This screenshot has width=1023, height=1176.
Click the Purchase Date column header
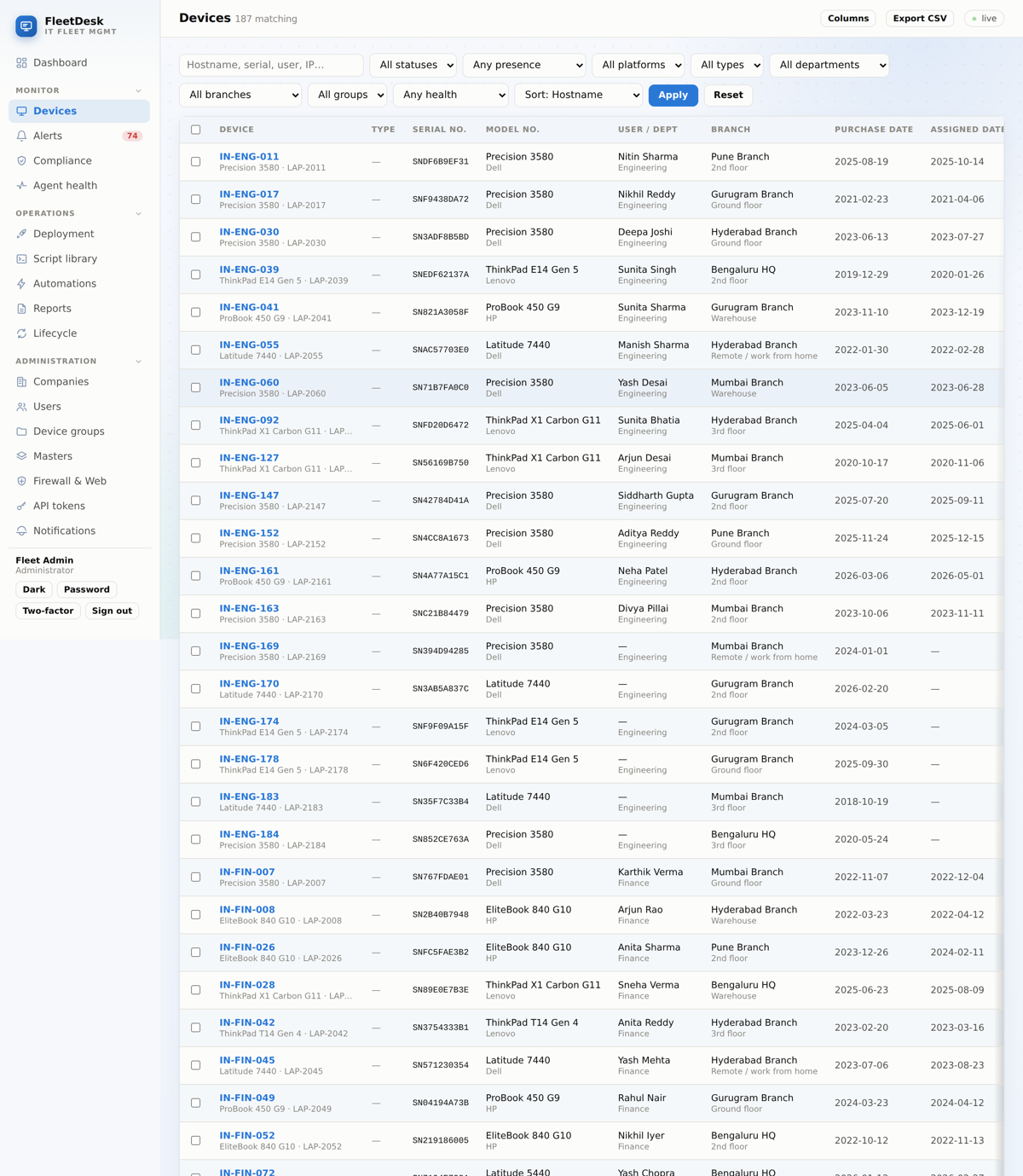(874, 130)
